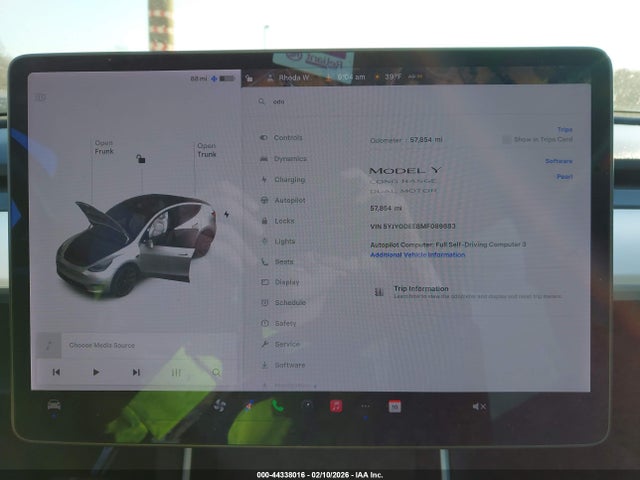This screenshot has height=480, width=640.
Task: Tap the battery range indicator
Action: (x=212, y=78)
